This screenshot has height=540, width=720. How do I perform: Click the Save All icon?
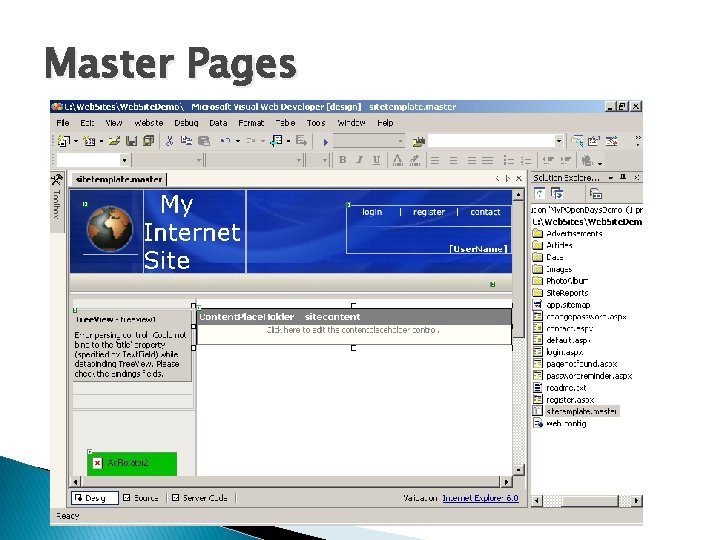coord(148,141)
